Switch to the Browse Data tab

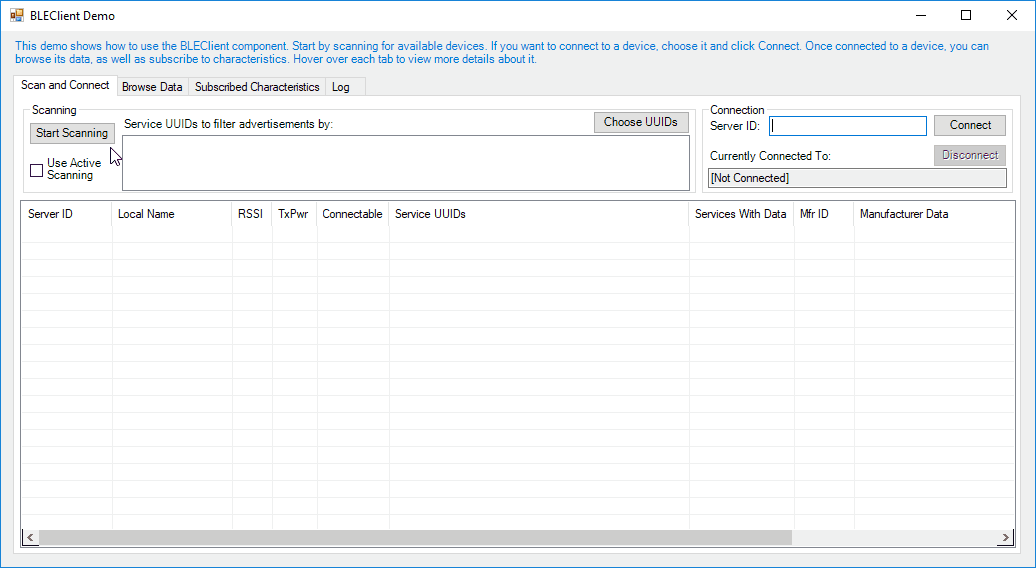pos(152,87)
